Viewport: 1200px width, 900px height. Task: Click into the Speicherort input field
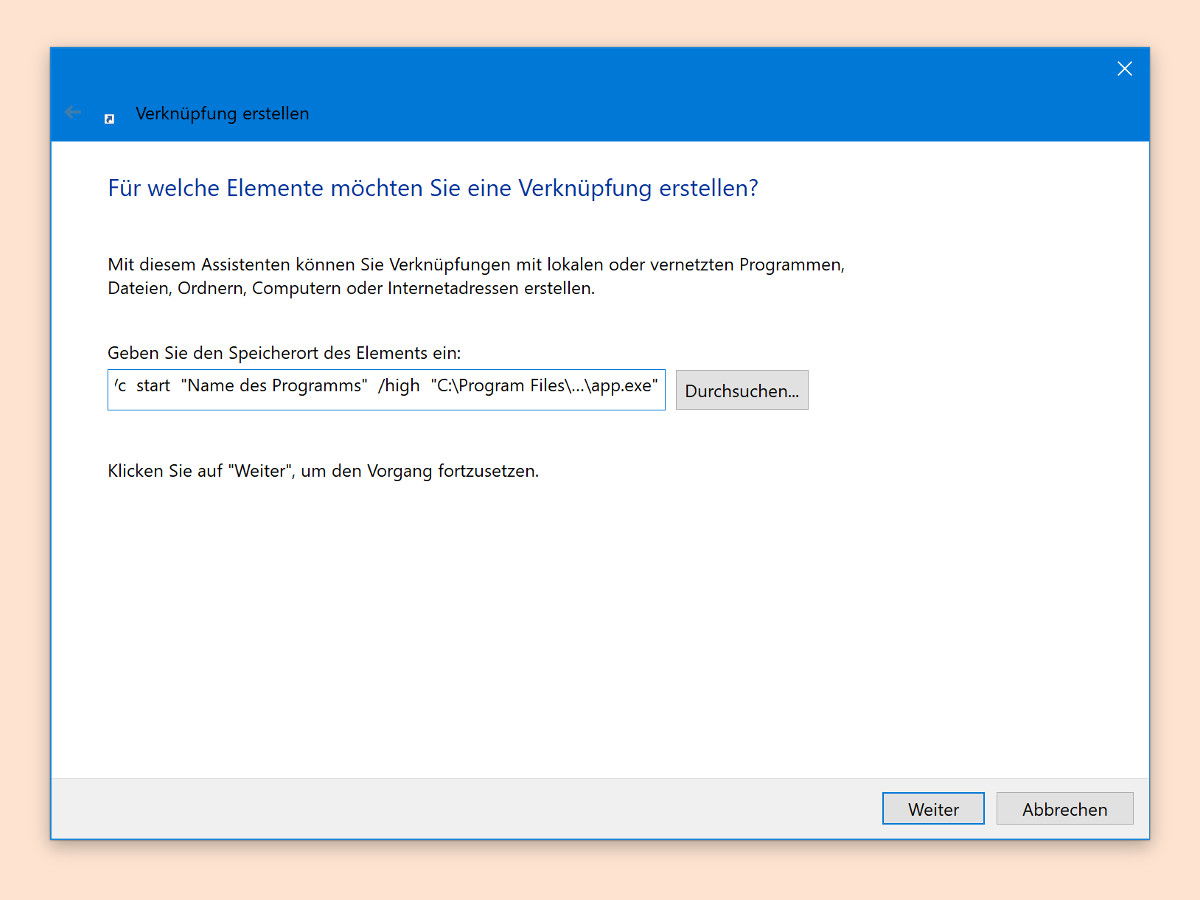pos(386,390)
